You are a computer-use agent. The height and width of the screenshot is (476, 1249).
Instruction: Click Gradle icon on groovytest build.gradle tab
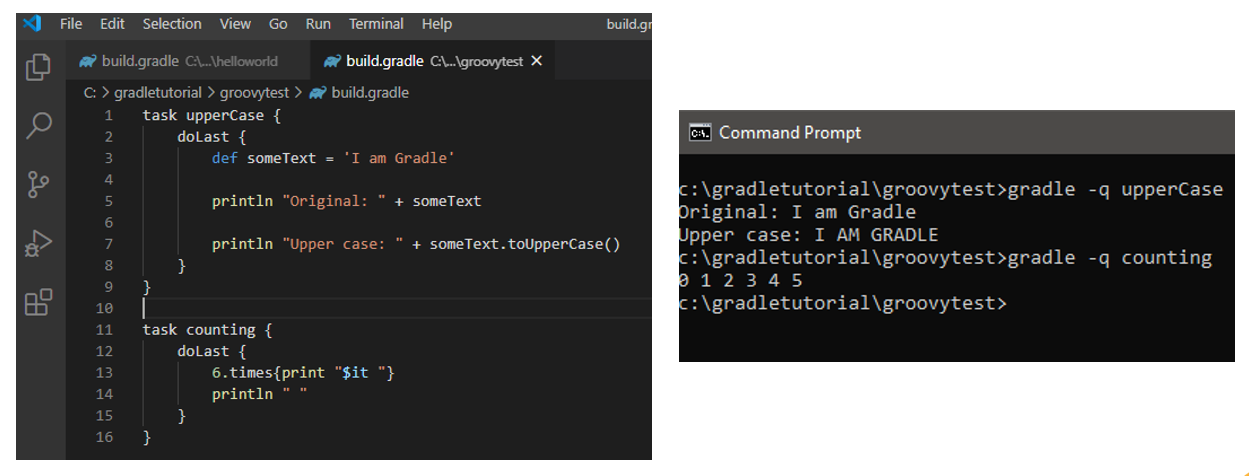tap(332, 61)
